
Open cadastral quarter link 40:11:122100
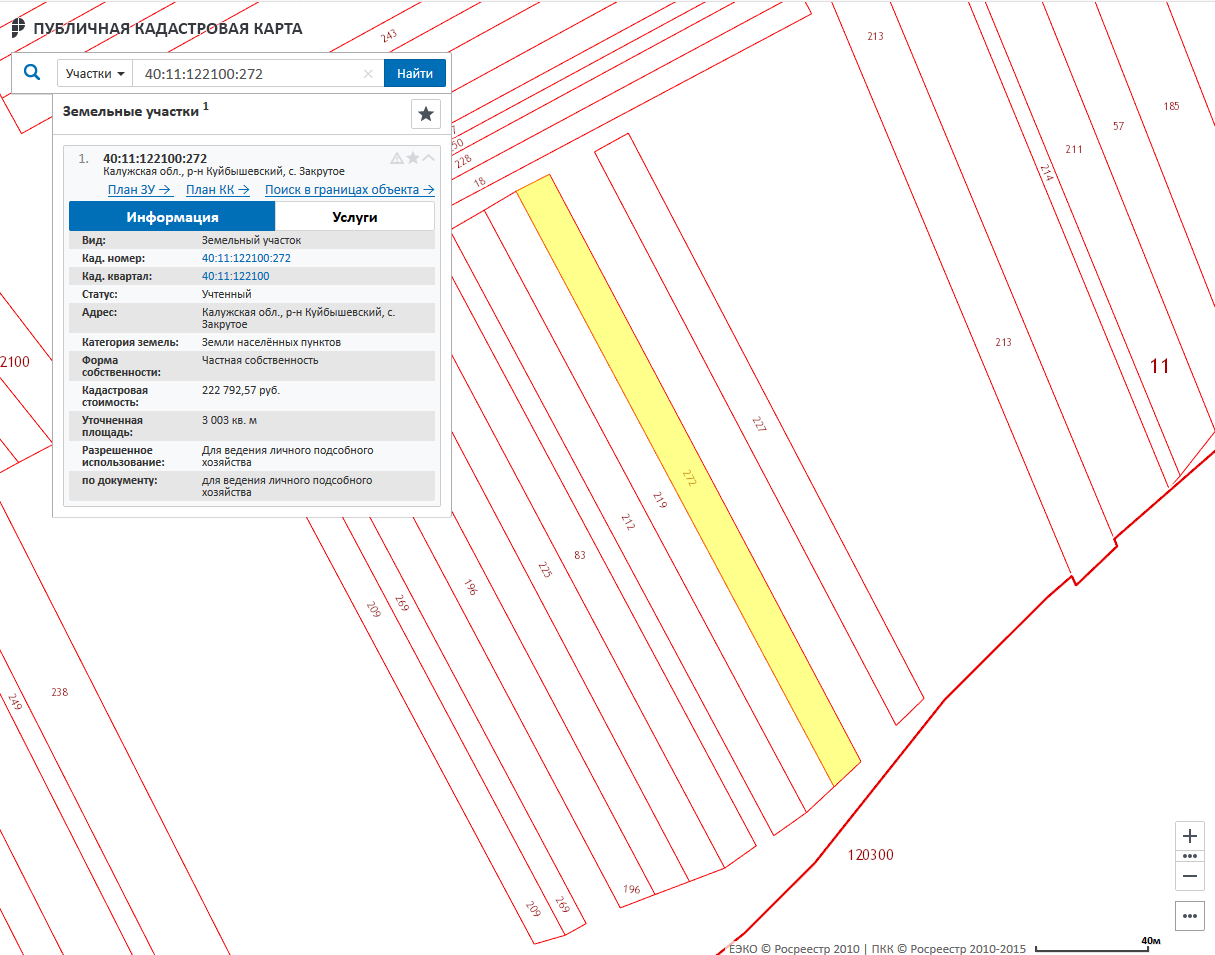235,276
